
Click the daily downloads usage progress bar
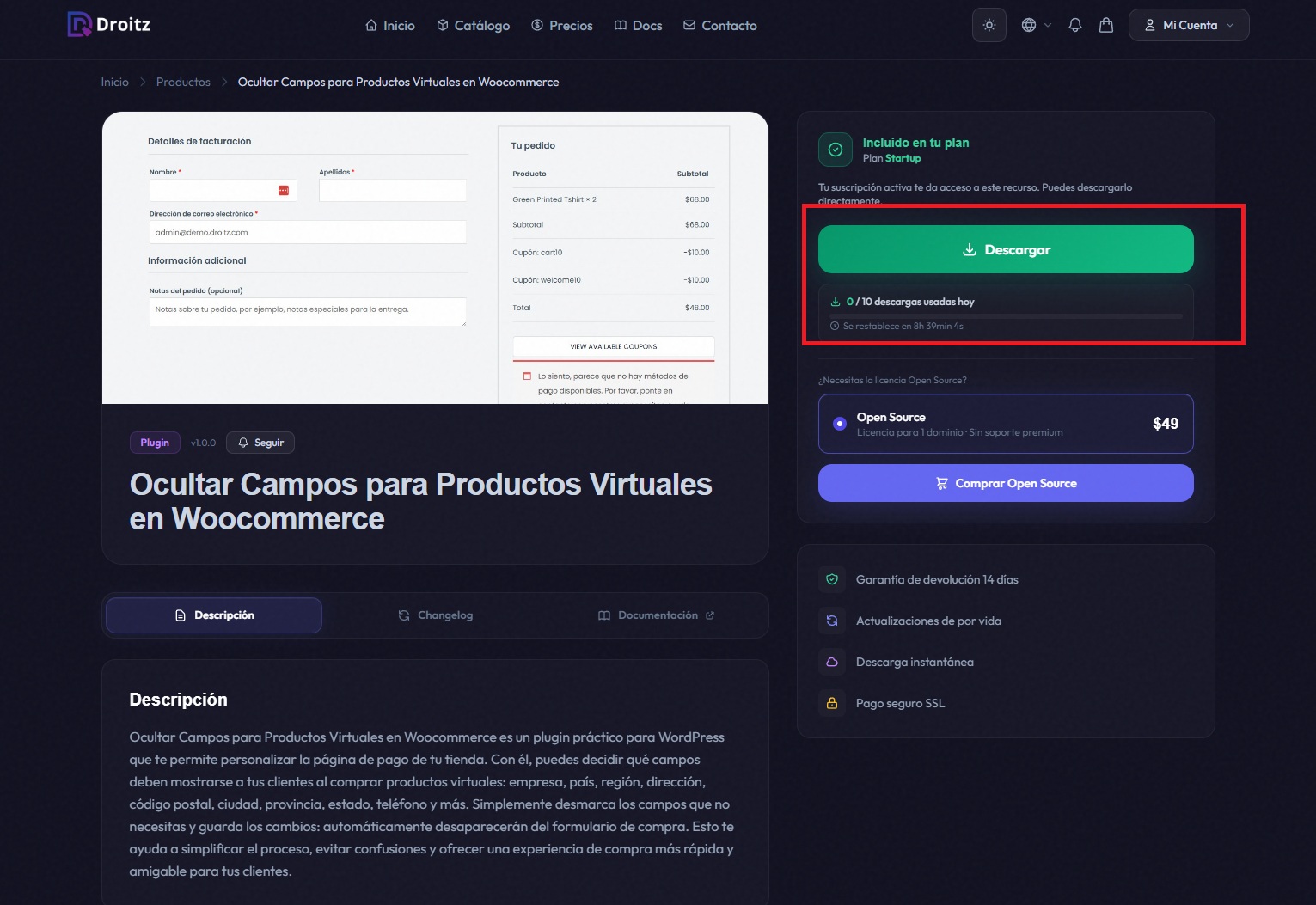(x=1006, y=315)
